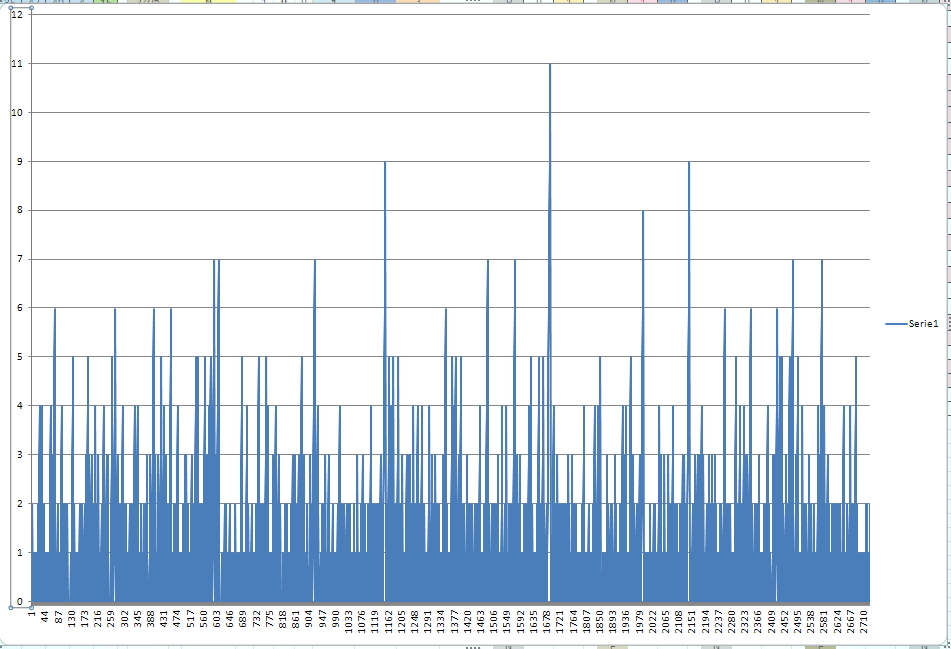Viewport: 951px width, 649px height.
Task: Click the y-axis label 9
Action: 20,161
